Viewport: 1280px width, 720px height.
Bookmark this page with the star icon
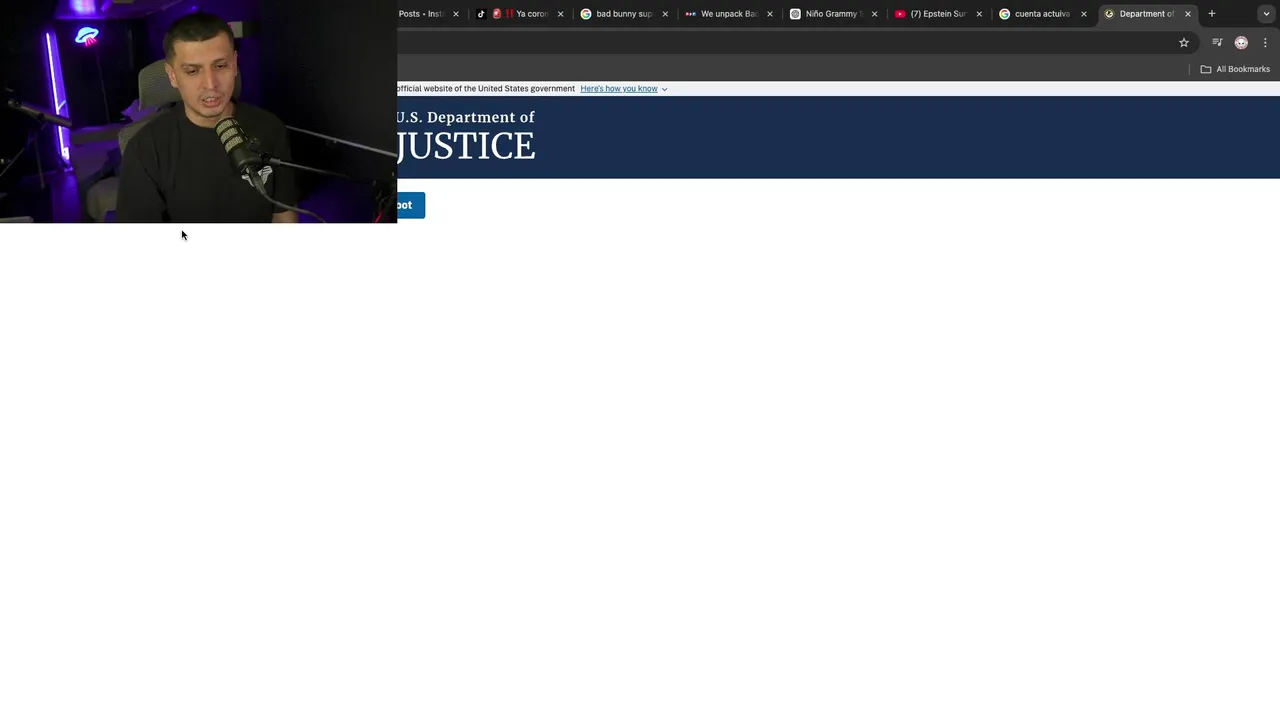click(x=1184, y=42)
